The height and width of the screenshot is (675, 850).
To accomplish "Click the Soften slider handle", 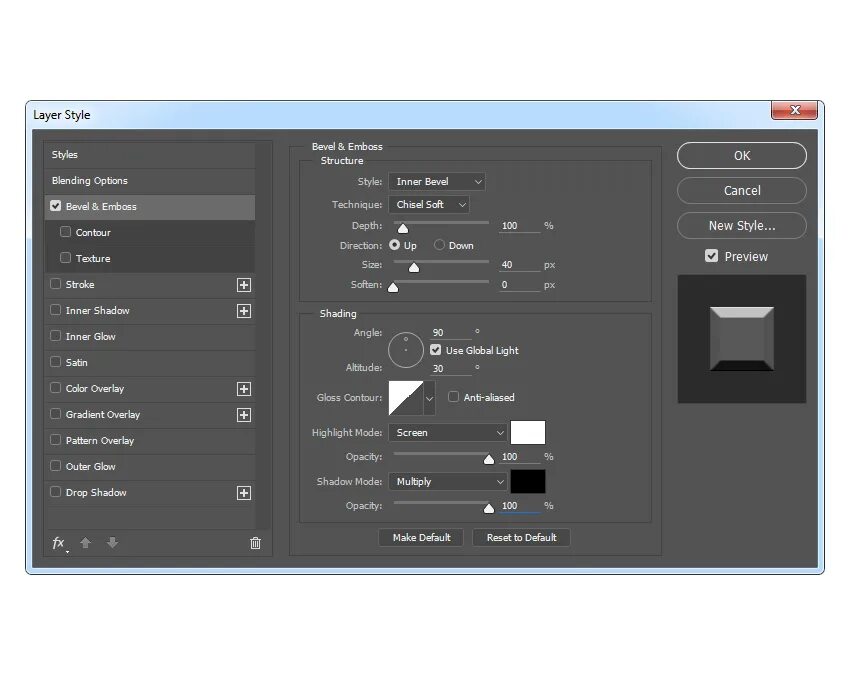I will pos(394,287).
